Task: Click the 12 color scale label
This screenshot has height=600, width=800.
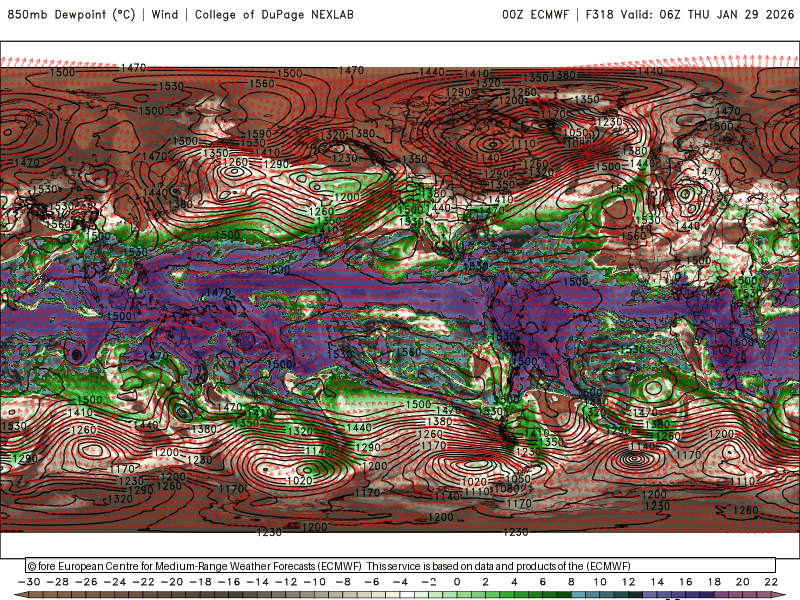Action: click(629, 582)
